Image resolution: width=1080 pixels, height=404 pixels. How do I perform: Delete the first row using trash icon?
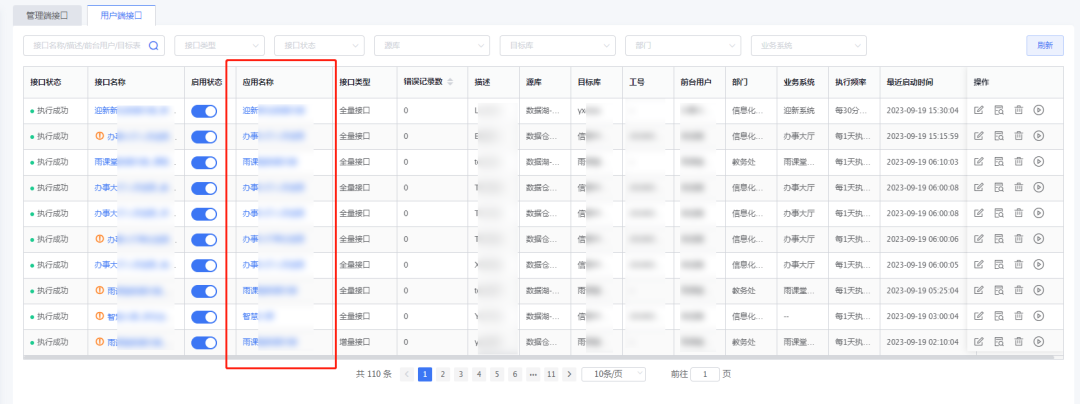[1019, 109]
